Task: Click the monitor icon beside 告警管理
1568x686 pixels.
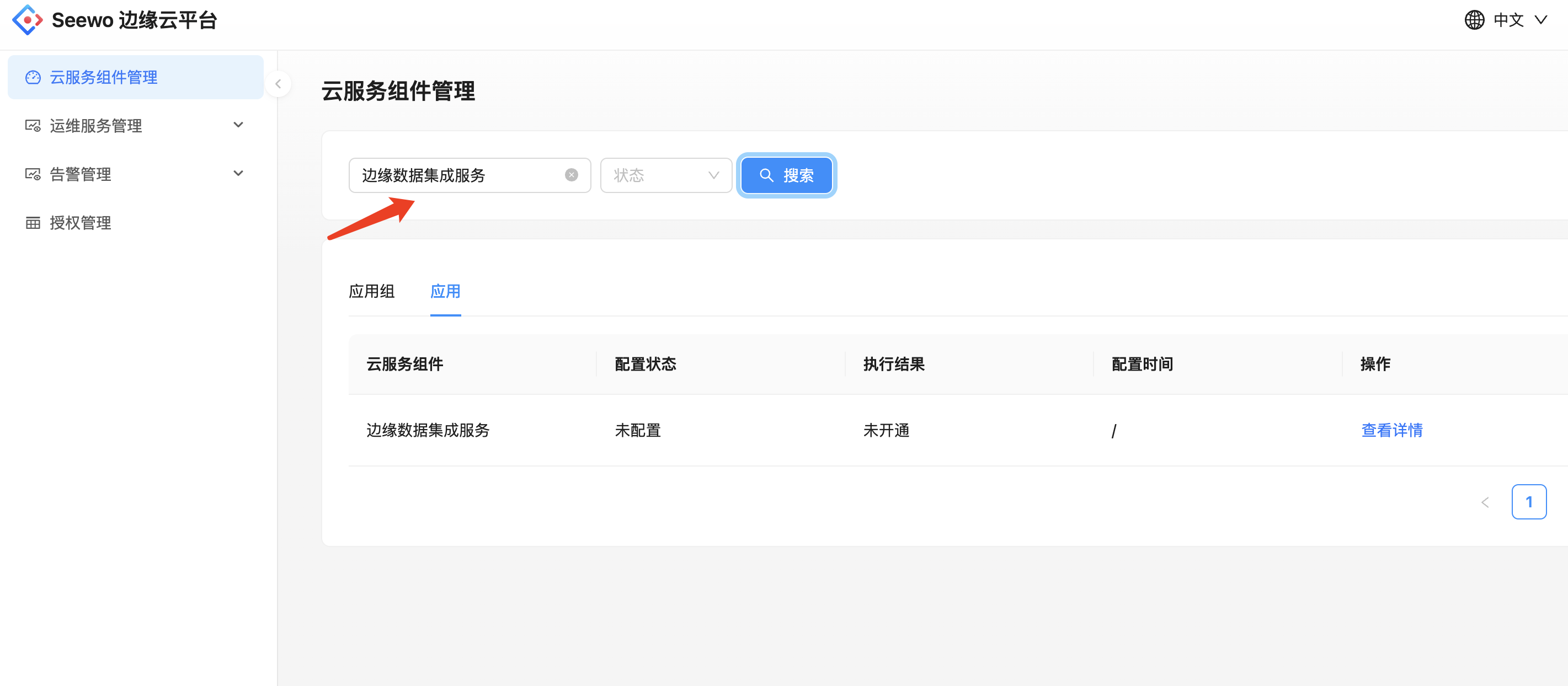Action: 33,175
